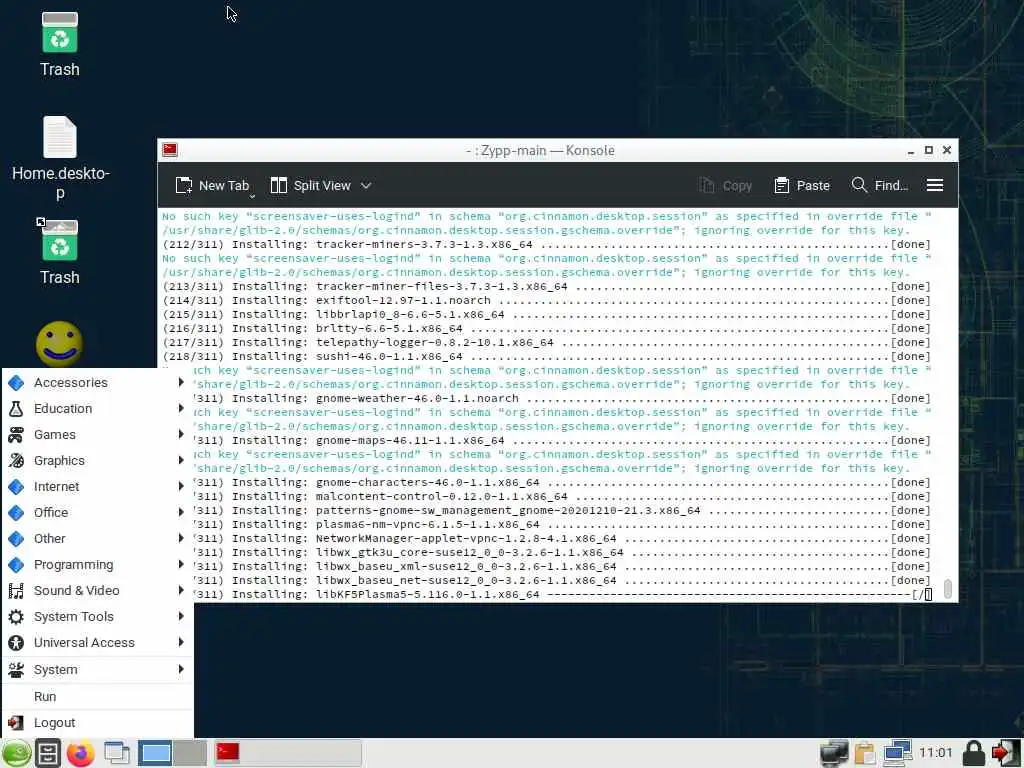The height and width of the screenshot is (768, 1024).
Task: Click the terminal line installing libKF5Plasma5-5.116.0-1.1.x86_64
Action: pos(563,594)
